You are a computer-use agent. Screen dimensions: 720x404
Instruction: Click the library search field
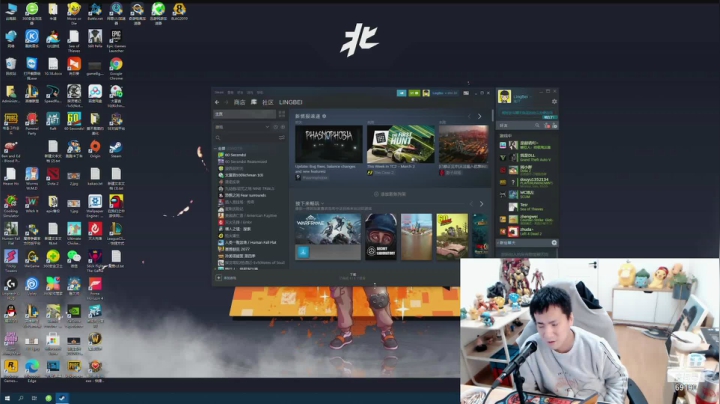pyautogui.click(x=246, y=138)
